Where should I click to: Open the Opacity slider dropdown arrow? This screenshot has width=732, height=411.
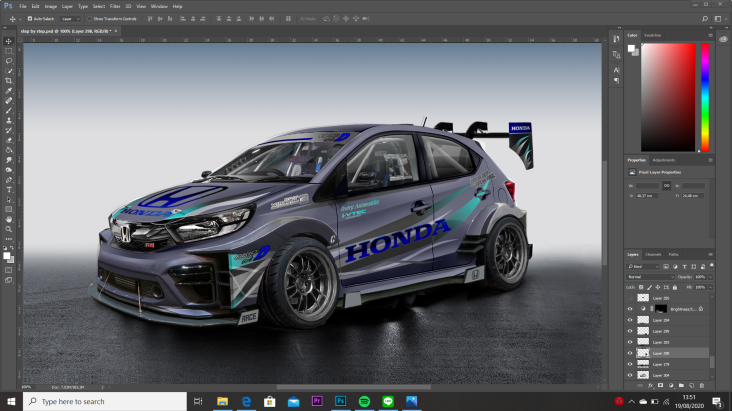[711, 277]
